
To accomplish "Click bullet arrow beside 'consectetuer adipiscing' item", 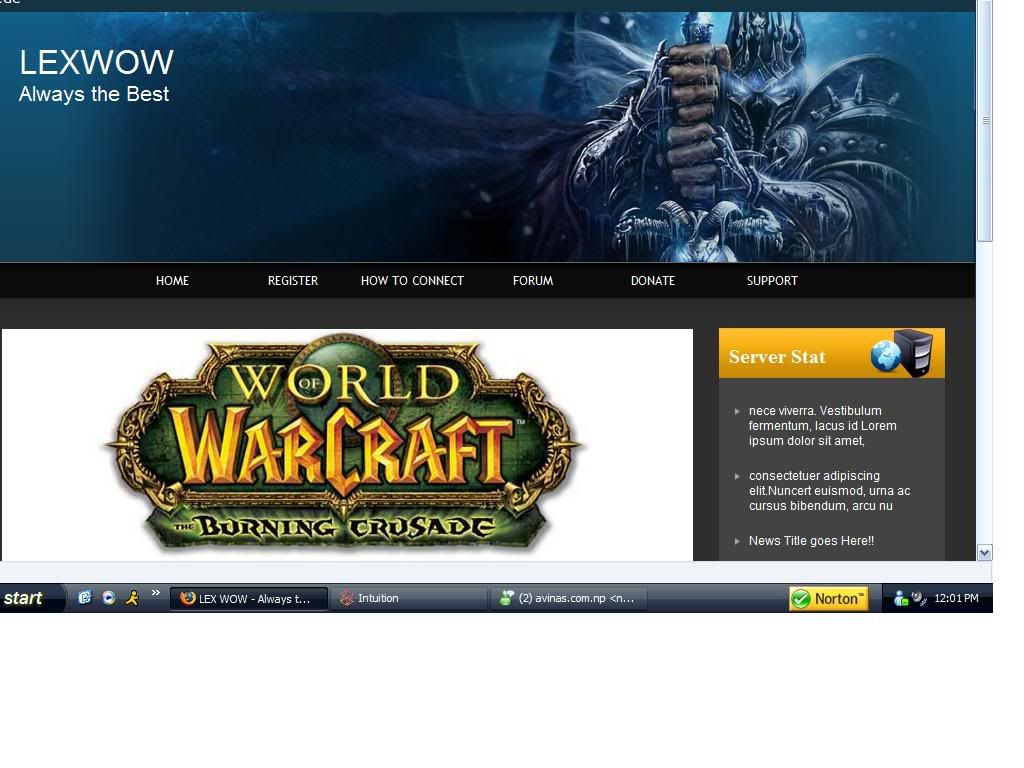I will tap(737, 476).
